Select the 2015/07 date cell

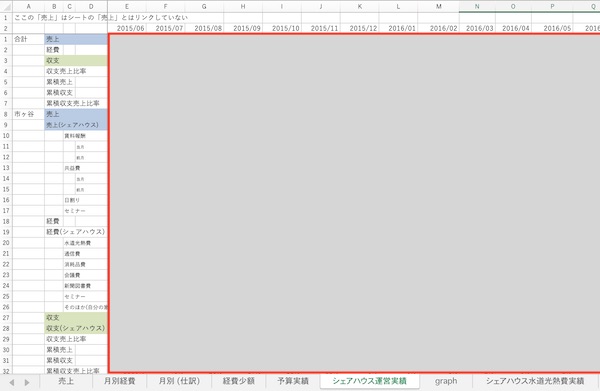(x=166, y=28)
